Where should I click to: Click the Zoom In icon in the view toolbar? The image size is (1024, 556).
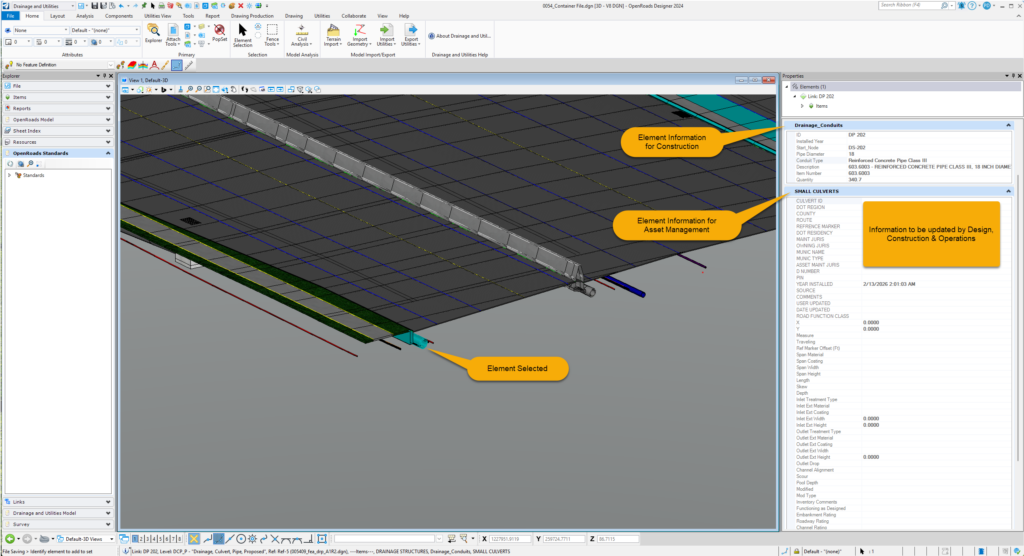pos(190,90)
